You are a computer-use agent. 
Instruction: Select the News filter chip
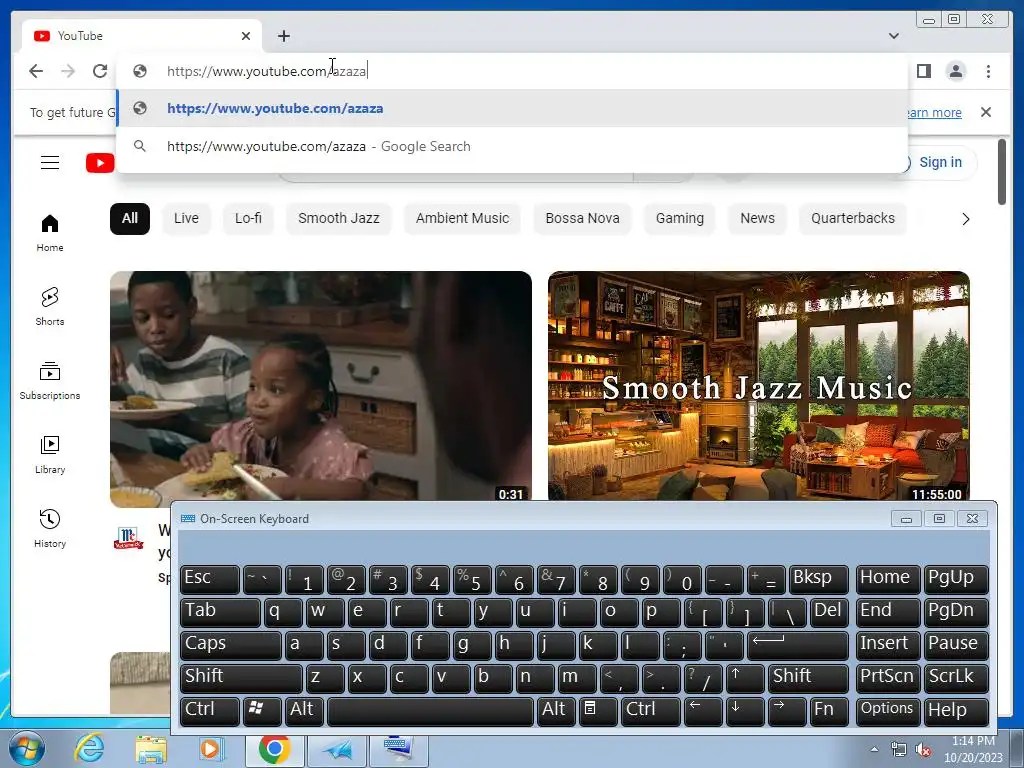[758, 218]
